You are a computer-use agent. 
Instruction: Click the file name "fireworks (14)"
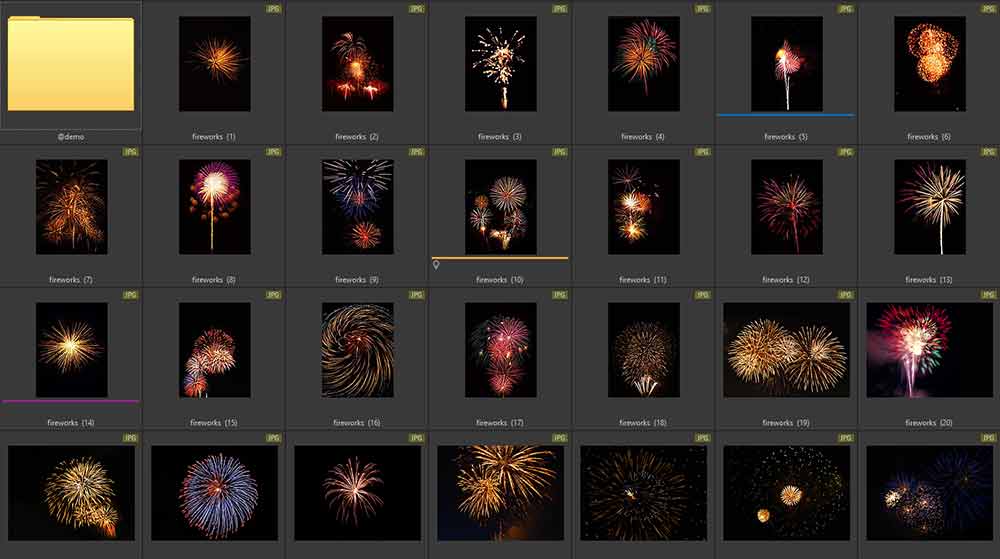(71, 422)
